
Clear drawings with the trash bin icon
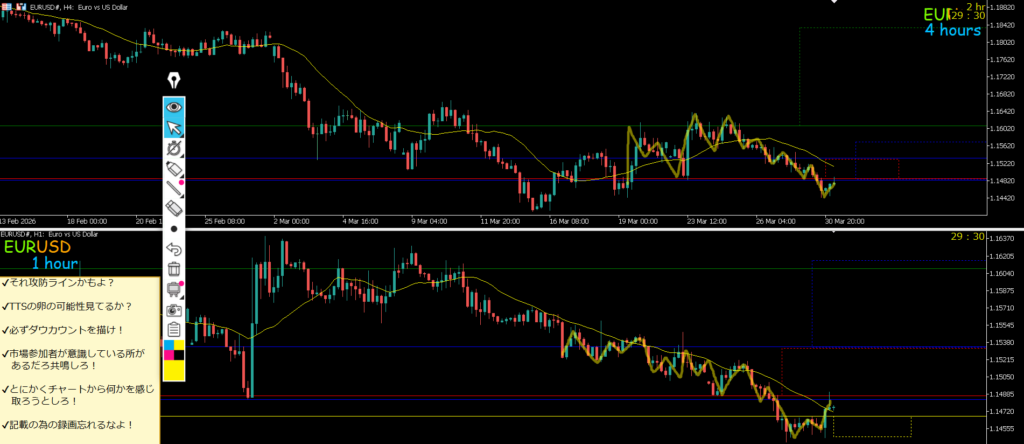click(174, 269)
